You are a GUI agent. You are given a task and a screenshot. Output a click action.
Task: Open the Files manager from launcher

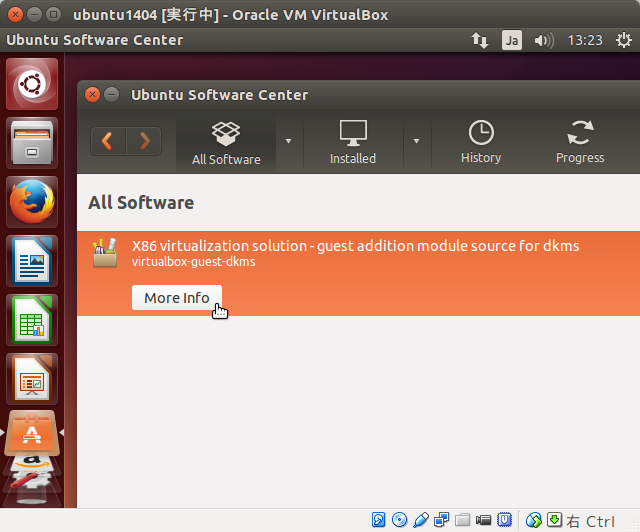pos(32,143)
